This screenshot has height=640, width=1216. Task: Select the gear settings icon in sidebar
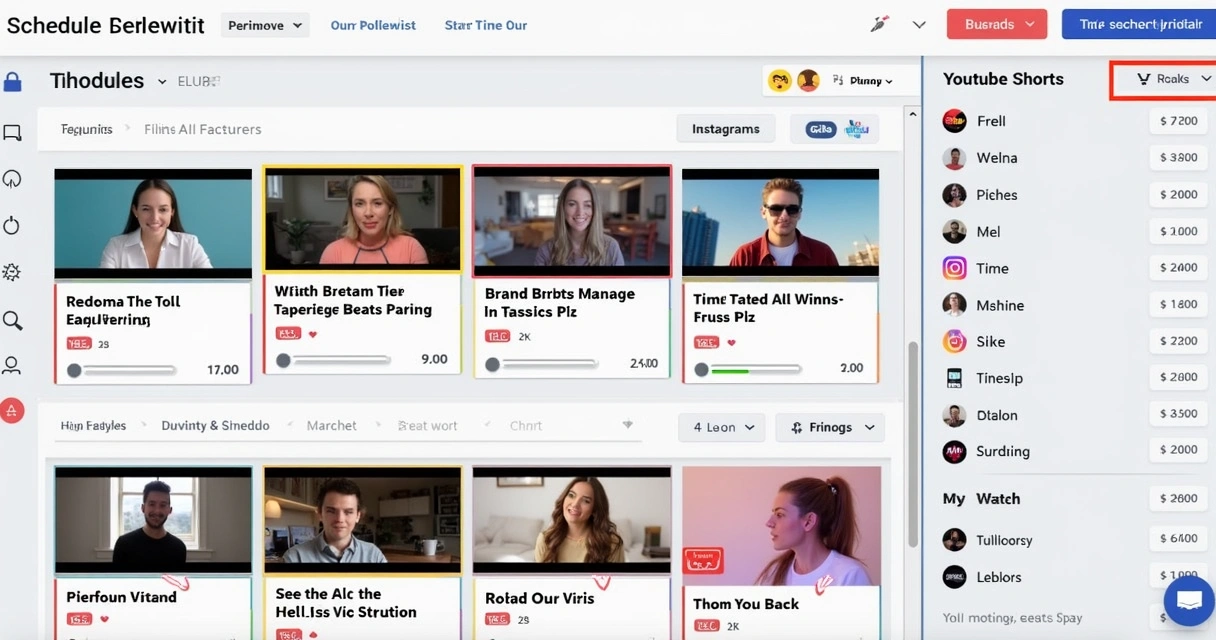coord(12,272)
